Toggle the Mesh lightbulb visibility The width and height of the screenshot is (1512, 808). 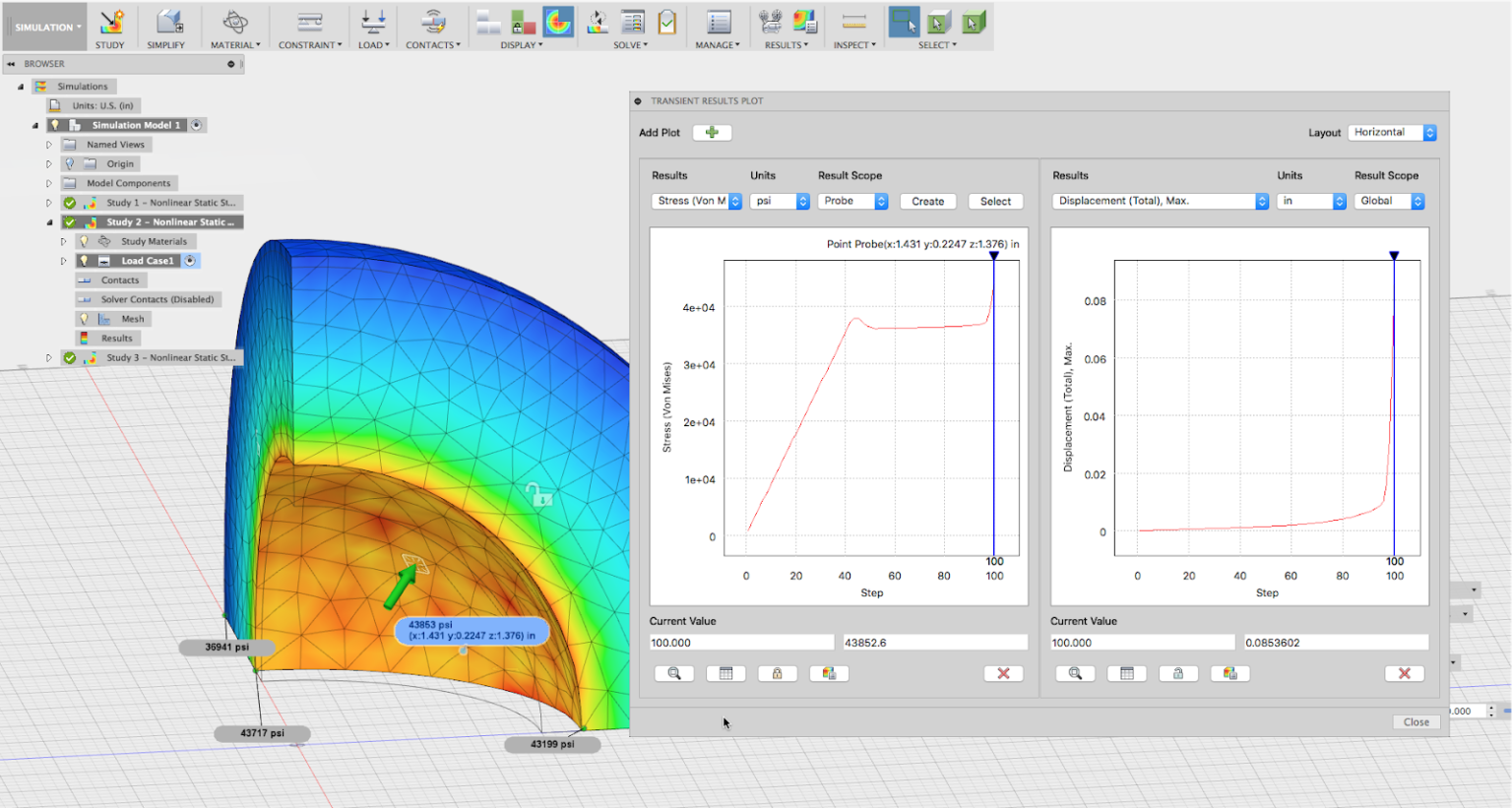(82, 318)
